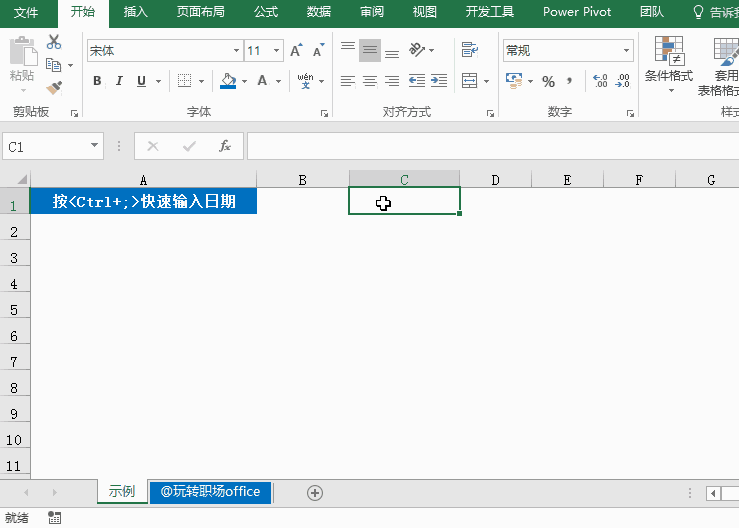The image size is (739, 528).
Task: Open the 公式 ribbon tab
Action: [x=266, y=12]
